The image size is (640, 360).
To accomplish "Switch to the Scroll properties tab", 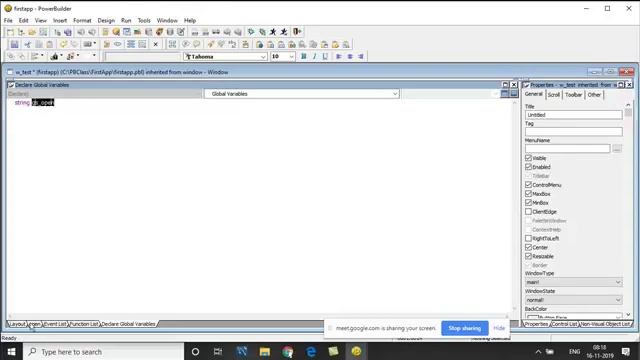I will (x=553, y=95).
